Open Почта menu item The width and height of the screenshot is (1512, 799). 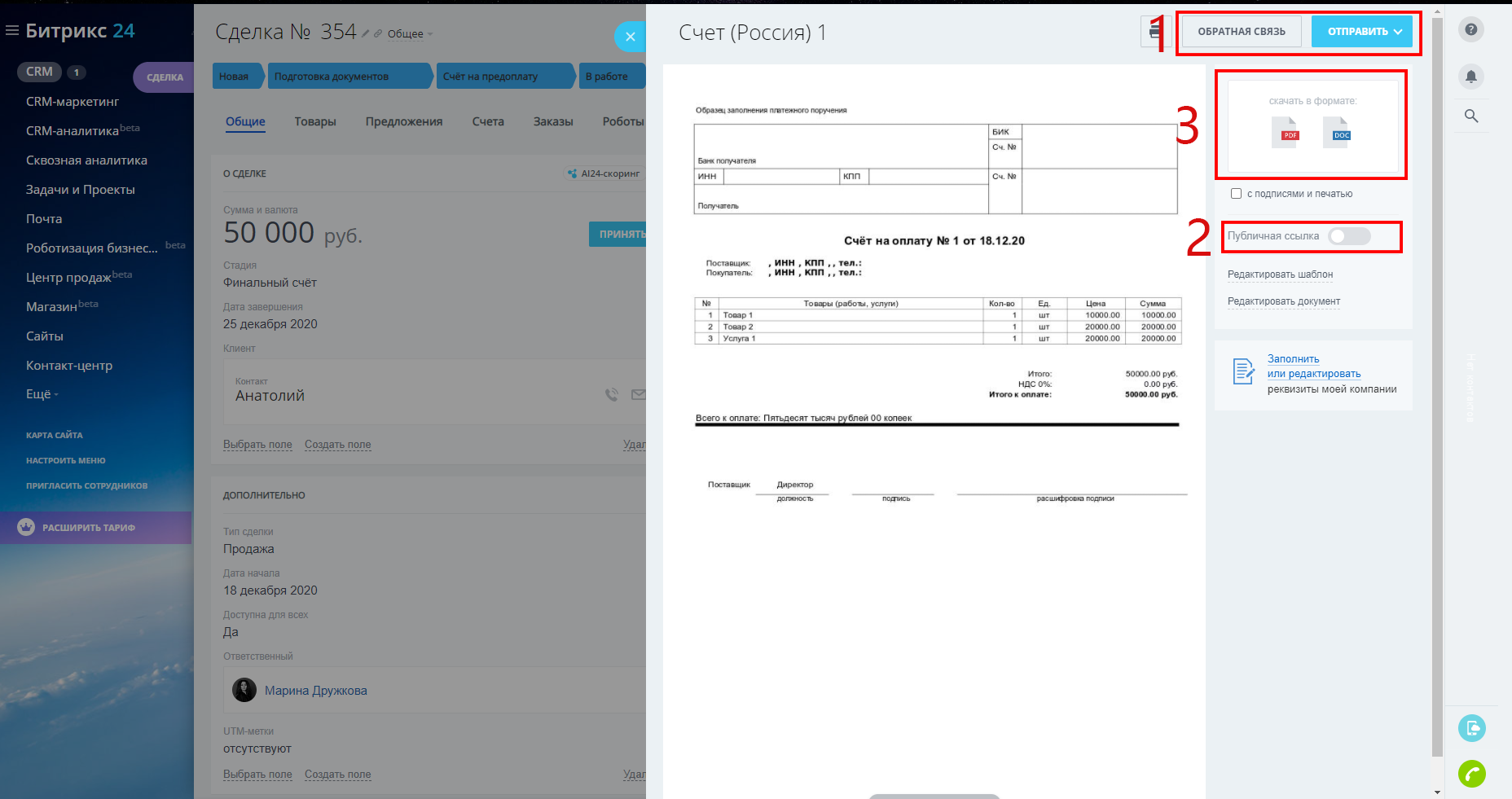(x=44, y=219)
